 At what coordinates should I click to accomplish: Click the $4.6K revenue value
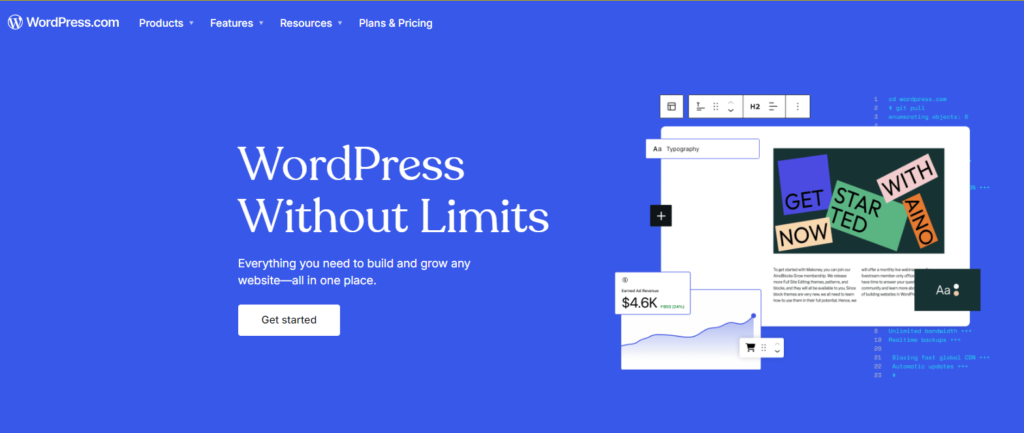(x=639, y=303)
